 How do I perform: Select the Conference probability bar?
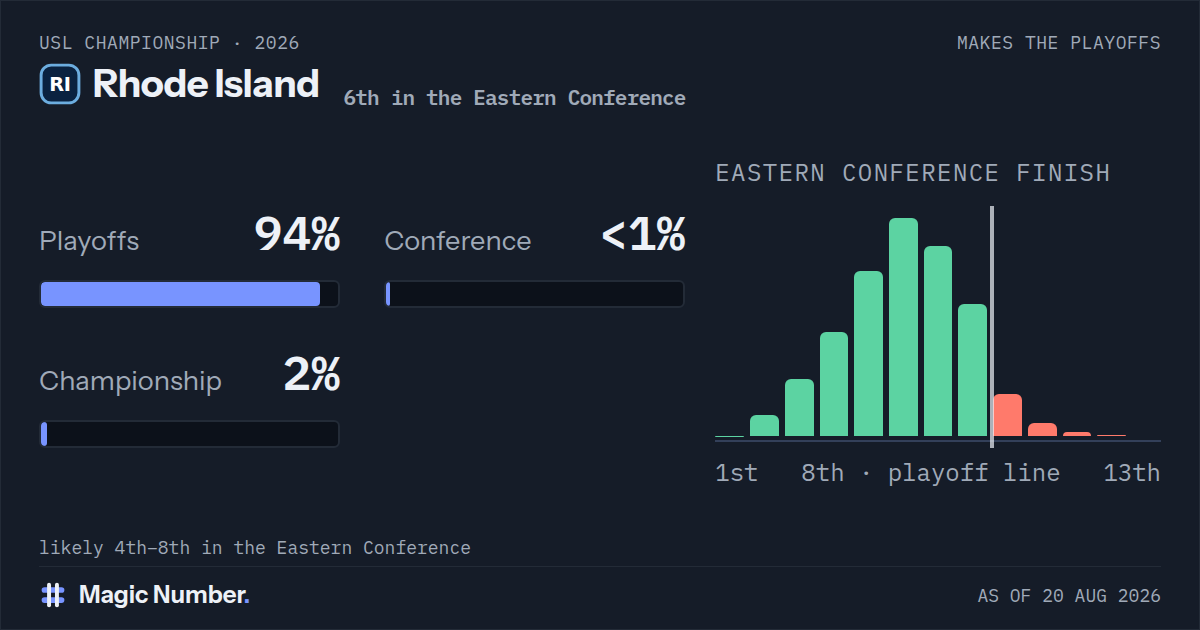click(x=535, y=294)
